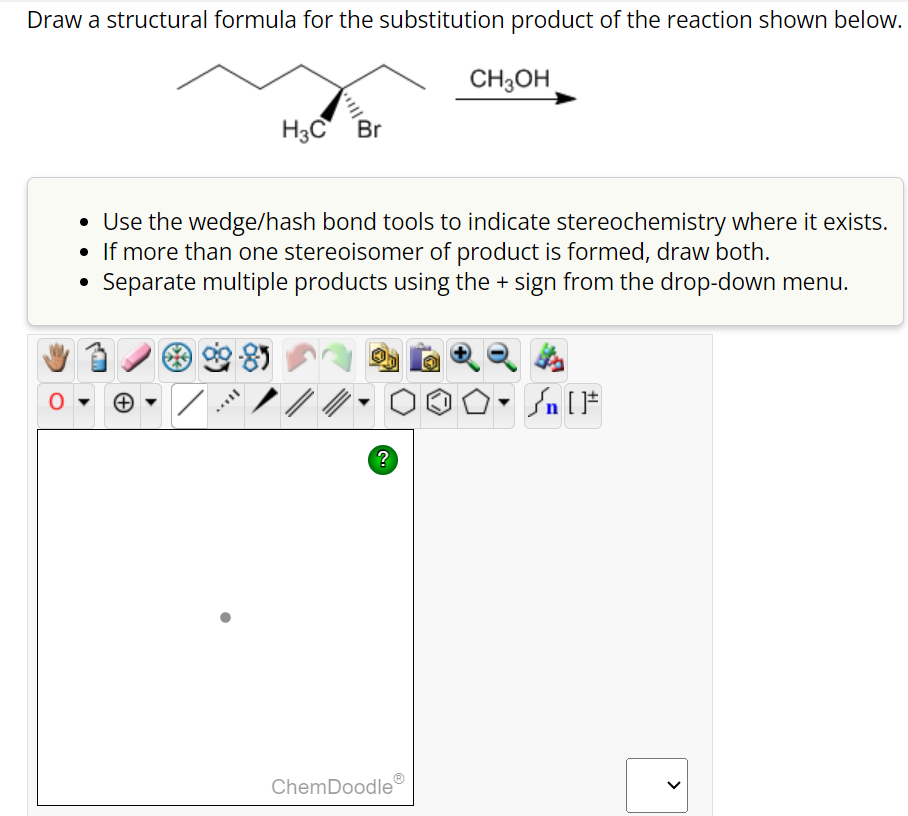Select the double bond tool
The image size is (908, 816).
(x=299, y=405)
